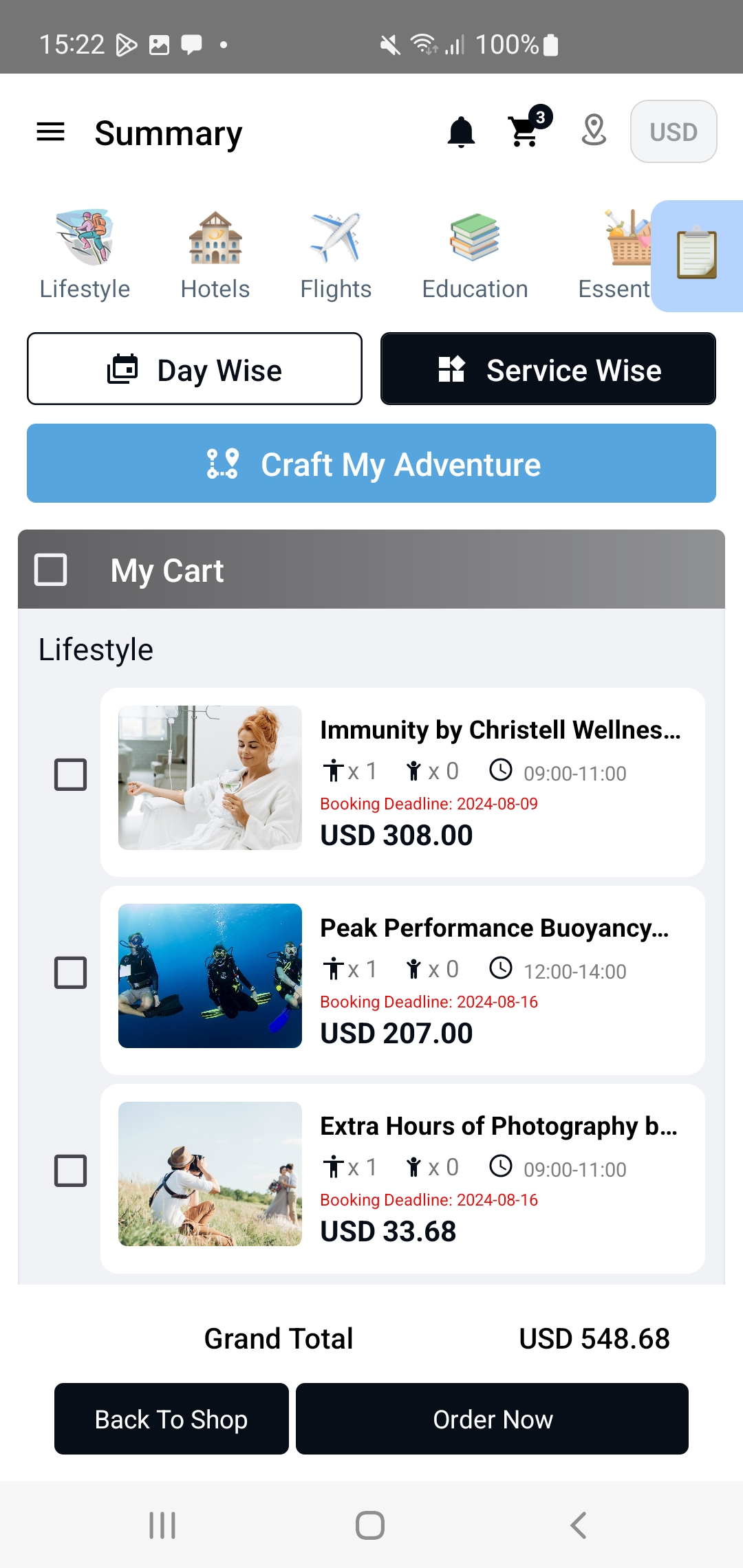Switch to Service Wise view

548,369
